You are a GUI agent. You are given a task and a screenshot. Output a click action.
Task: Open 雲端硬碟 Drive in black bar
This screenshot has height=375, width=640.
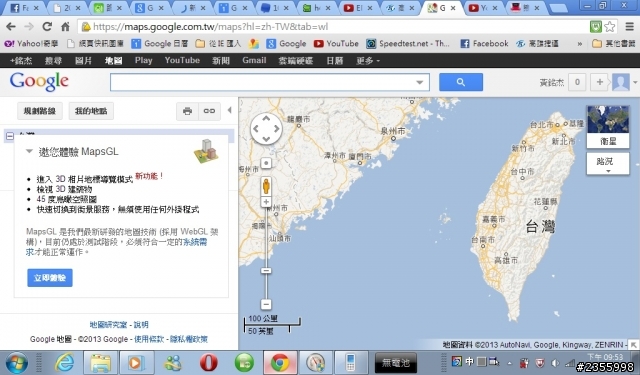(296, 60)
